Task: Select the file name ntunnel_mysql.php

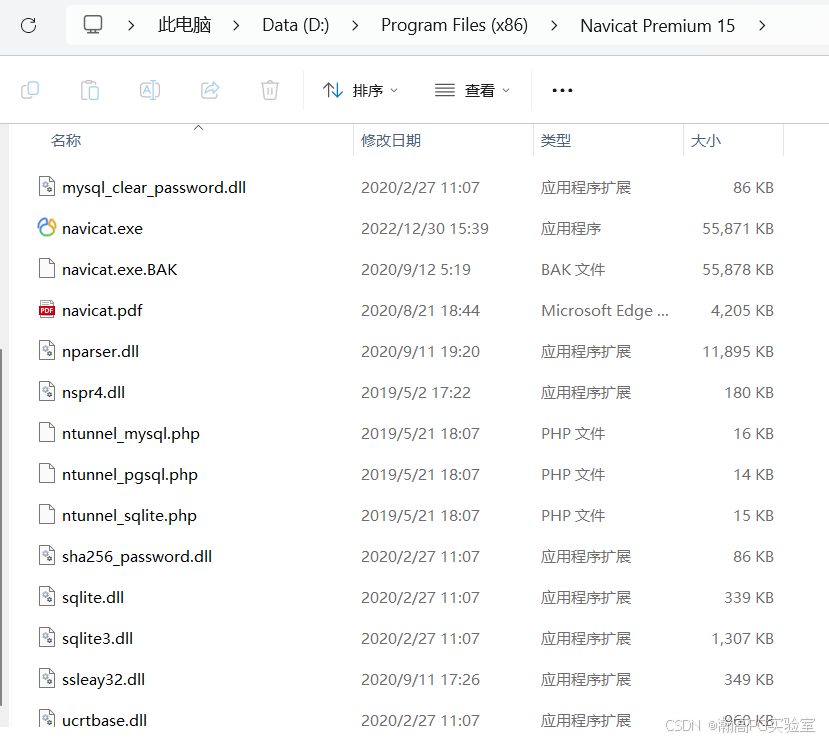Action: click(x=131, y=434)
